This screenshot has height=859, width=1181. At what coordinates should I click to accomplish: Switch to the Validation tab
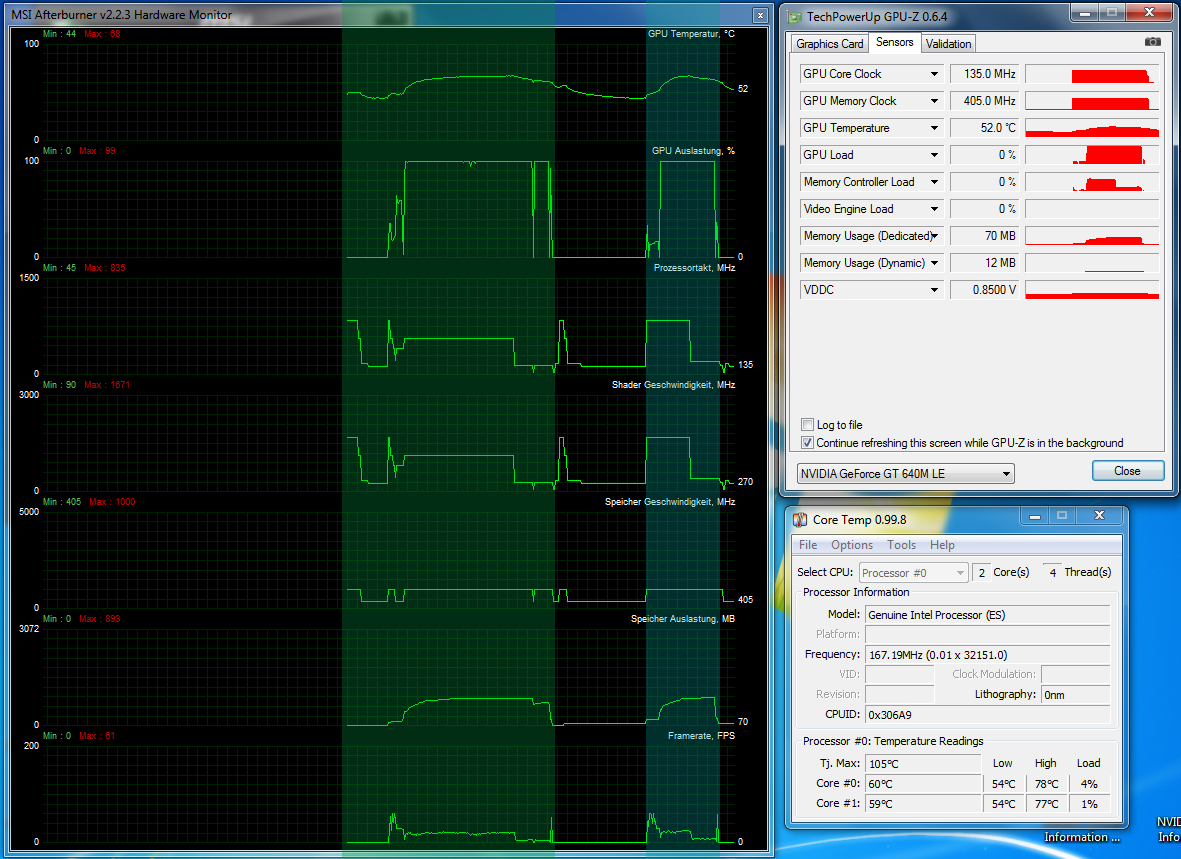(948, 44)
